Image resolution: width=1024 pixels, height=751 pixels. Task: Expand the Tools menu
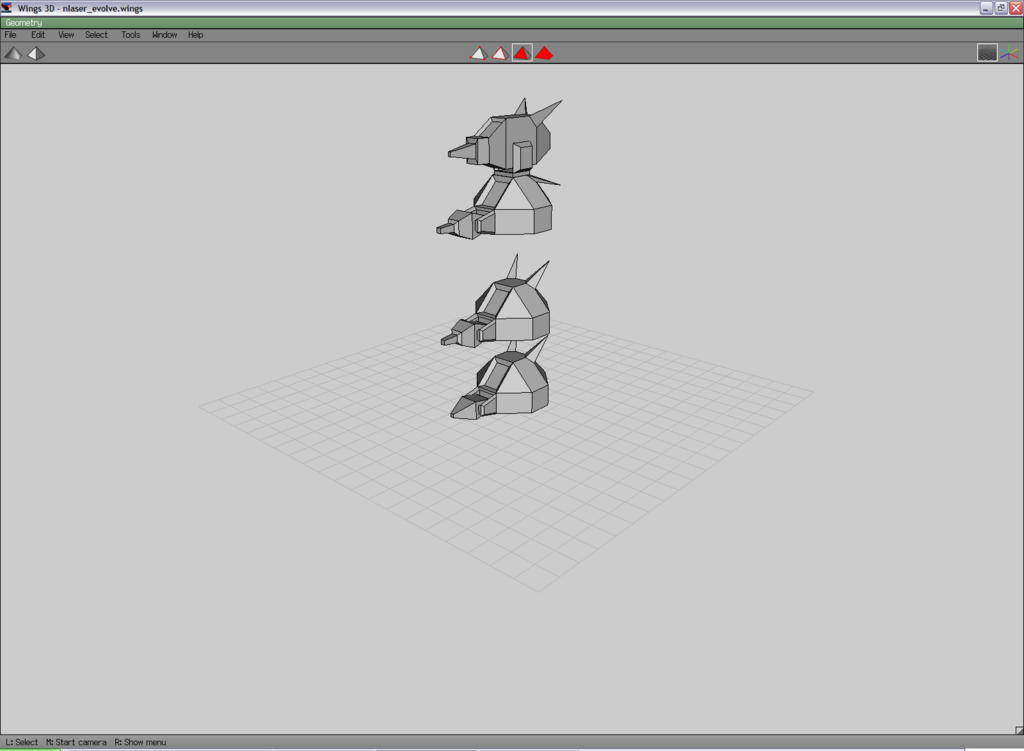click(x=131, y=35)
